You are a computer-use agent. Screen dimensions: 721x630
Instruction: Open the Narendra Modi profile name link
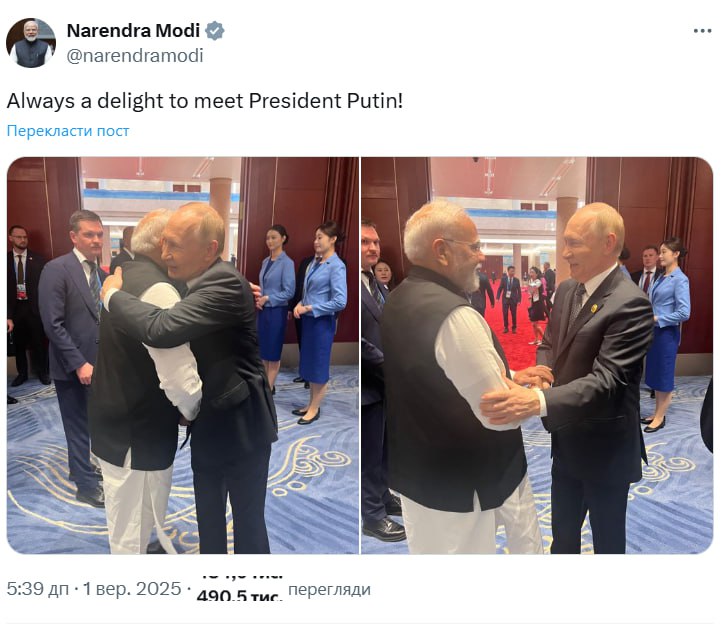coord(133,31)
